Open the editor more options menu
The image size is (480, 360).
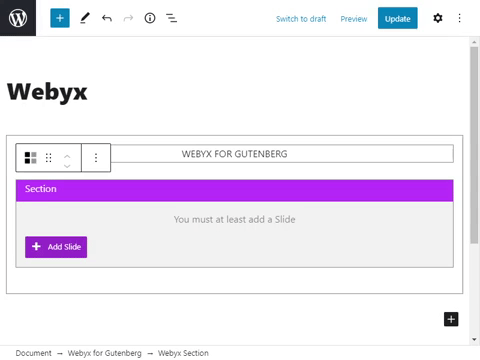coord(459,18)
